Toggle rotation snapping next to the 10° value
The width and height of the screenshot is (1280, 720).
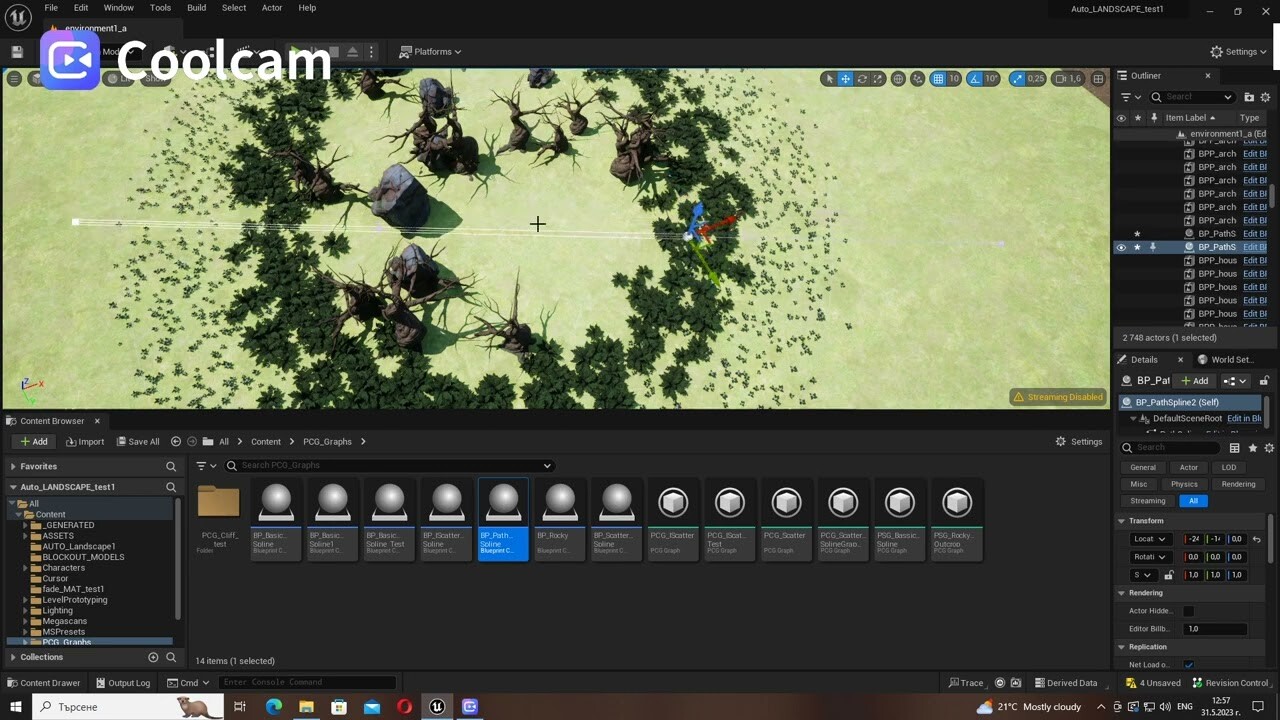[975, 78]
